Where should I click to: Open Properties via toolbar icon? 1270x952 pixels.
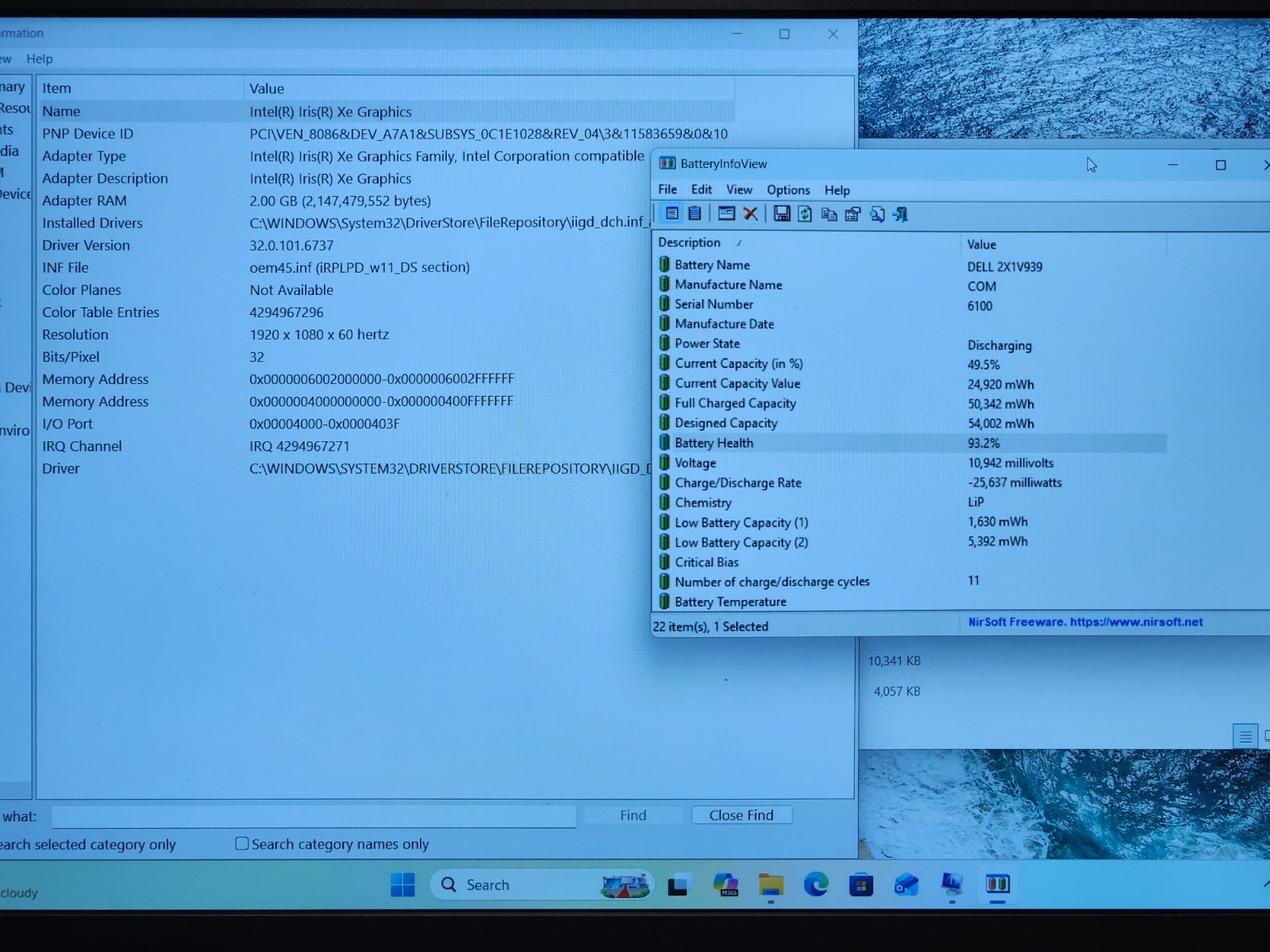click(853, 214)
